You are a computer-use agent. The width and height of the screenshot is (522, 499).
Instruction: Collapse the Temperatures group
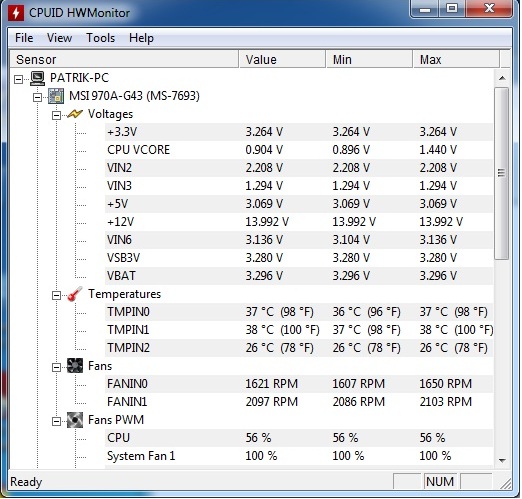click(x=57, y=295)
